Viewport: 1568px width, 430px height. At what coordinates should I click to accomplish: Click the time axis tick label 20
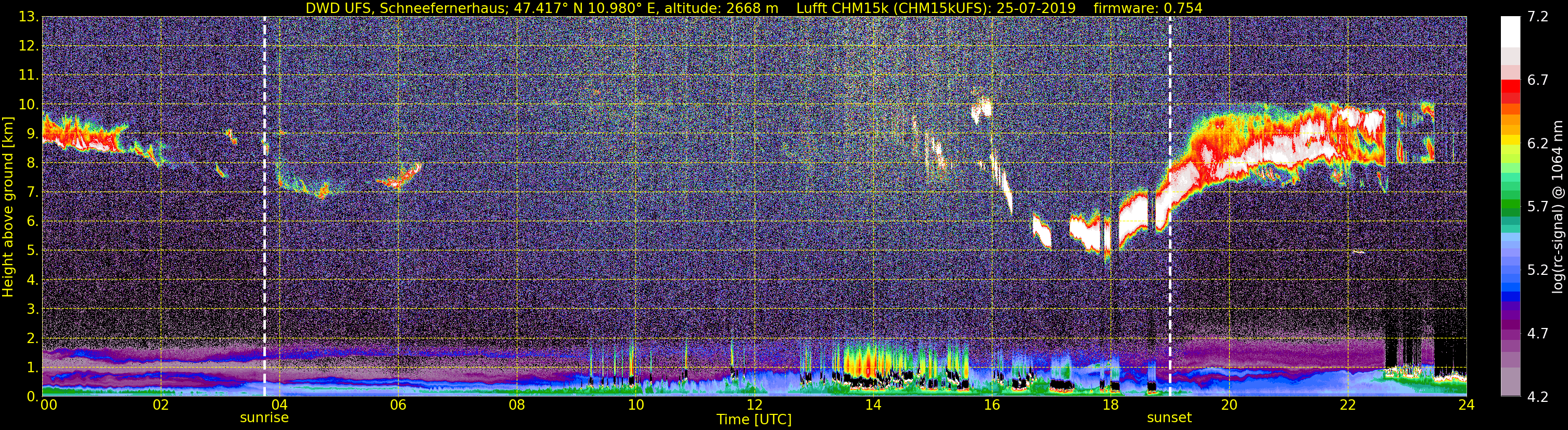[1229, 406]
